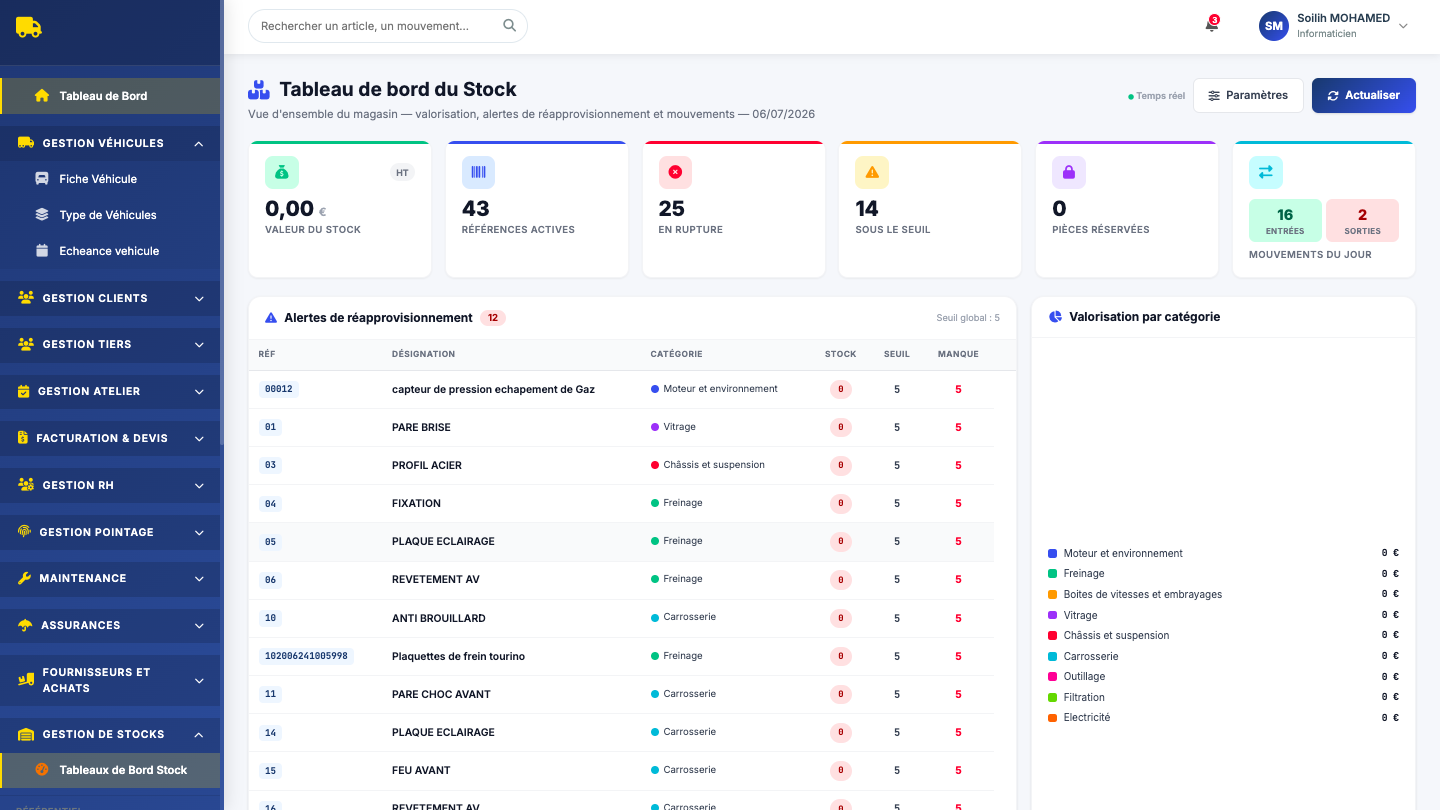
Task: Click the red cross En rupture icon
Action: point(675,172)
